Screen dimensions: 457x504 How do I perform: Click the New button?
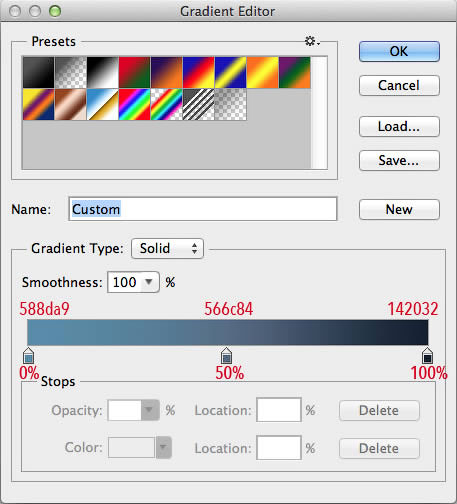(399, 209)
